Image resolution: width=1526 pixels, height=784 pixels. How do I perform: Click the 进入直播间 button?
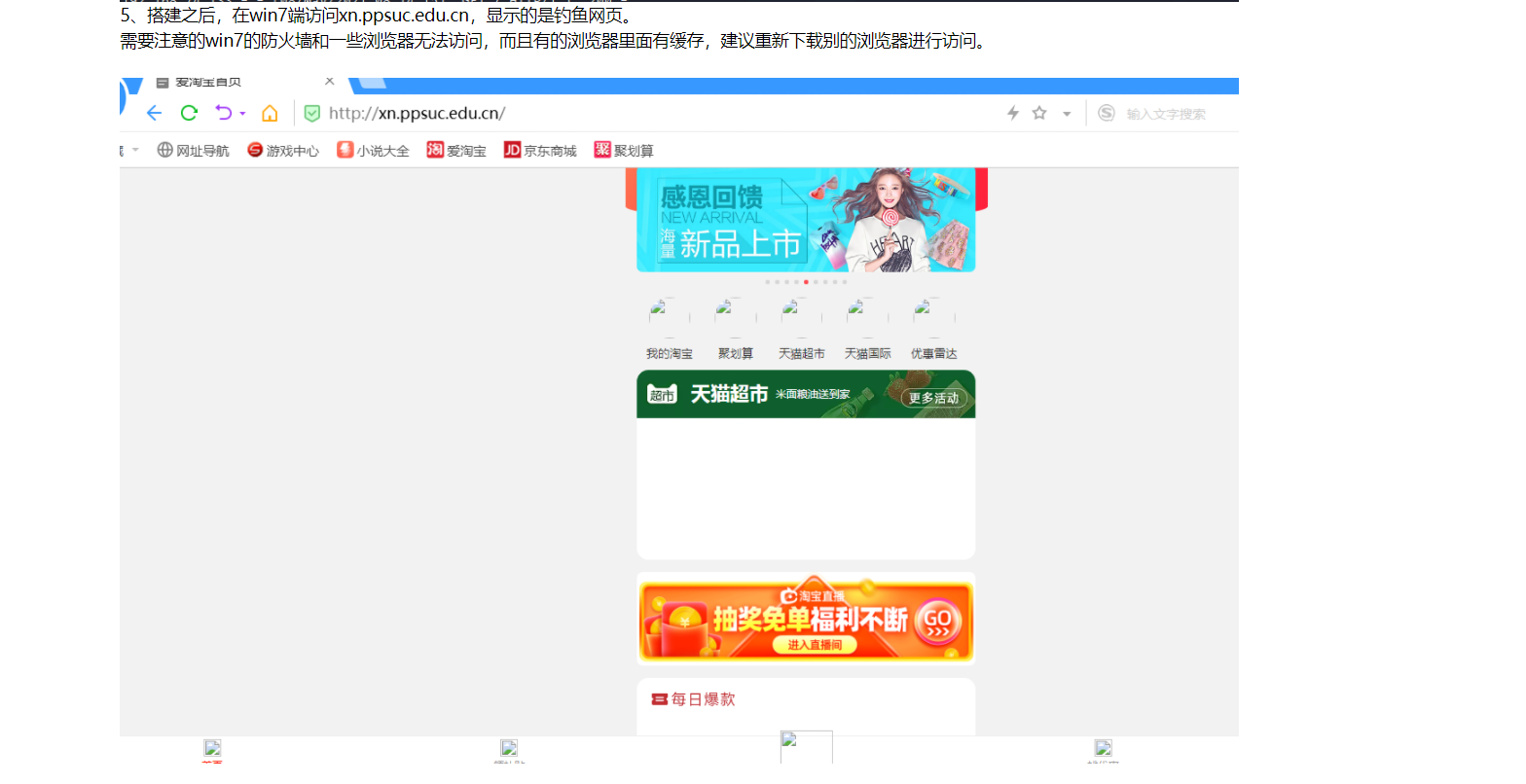pos(815,645)
